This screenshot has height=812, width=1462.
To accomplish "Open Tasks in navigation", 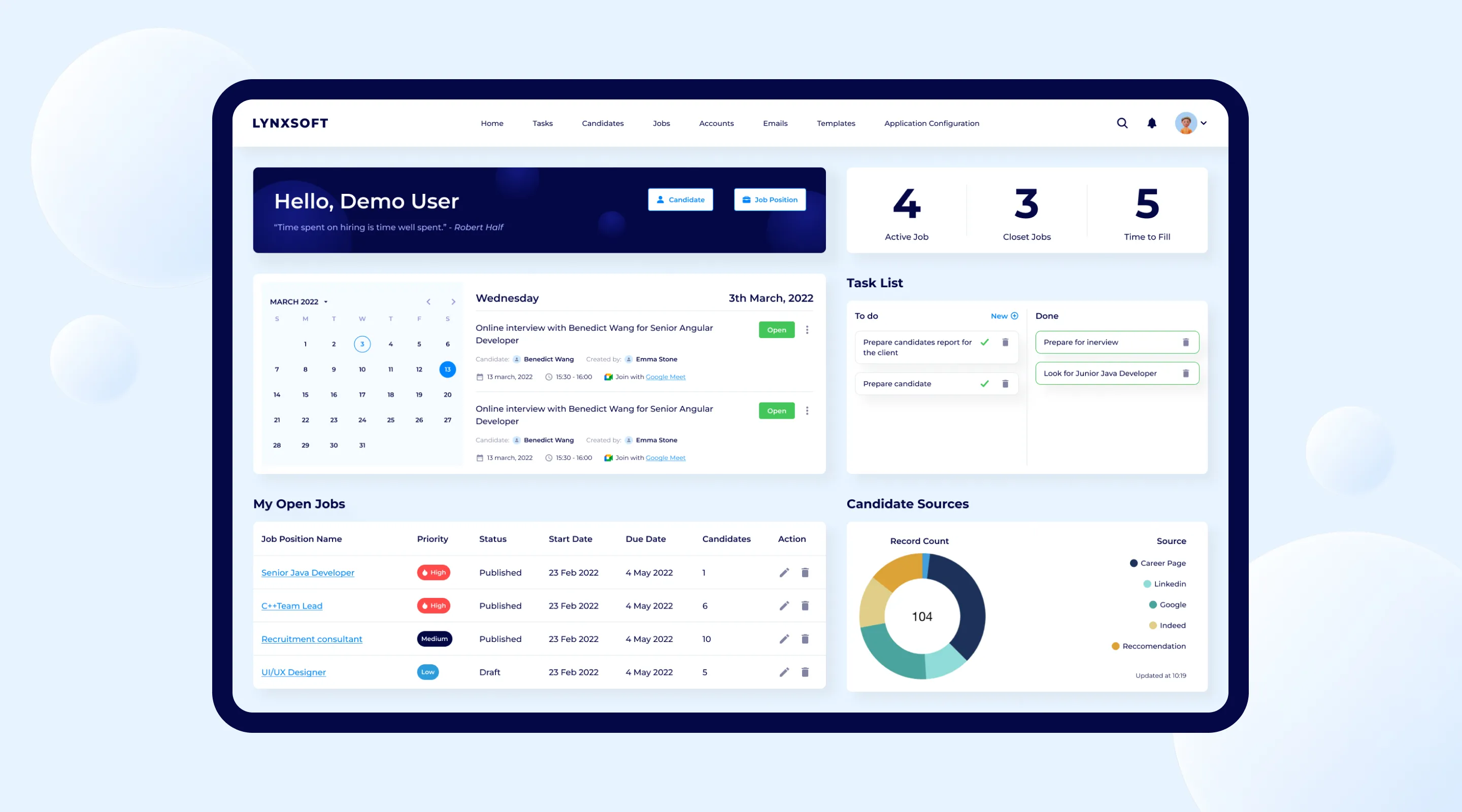I will pos(543,123).
